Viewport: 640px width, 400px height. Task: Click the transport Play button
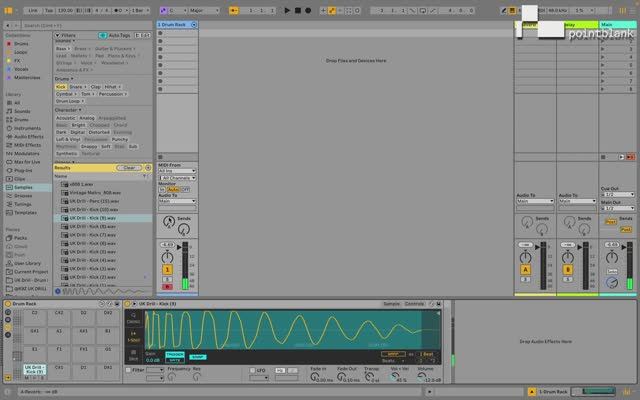tap(287, 11)
